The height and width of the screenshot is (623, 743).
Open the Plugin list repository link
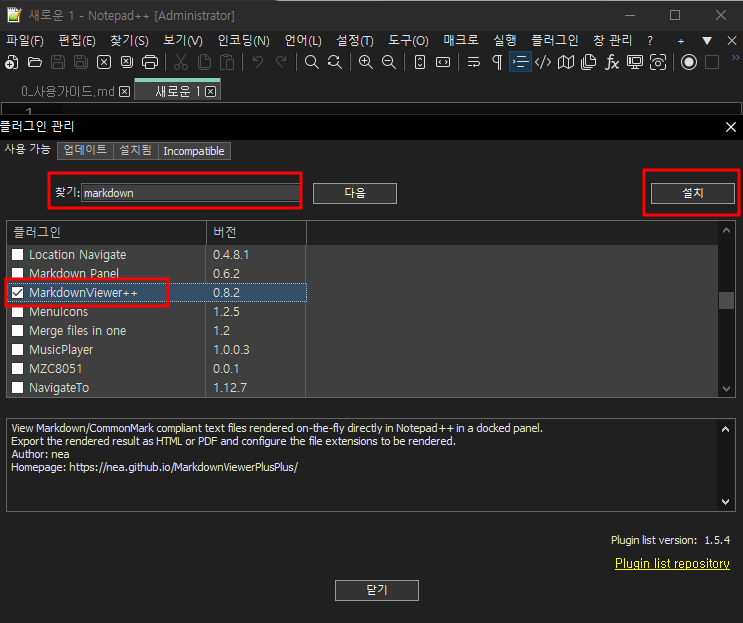672,563
